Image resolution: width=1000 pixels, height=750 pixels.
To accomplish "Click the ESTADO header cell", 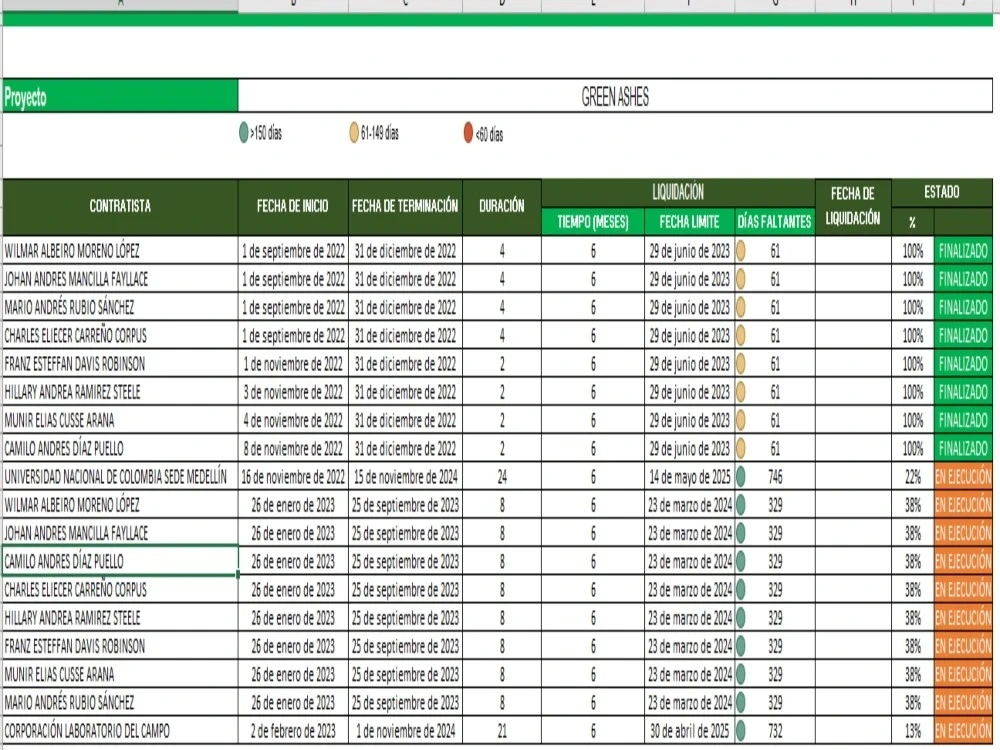I will (942, 193).
